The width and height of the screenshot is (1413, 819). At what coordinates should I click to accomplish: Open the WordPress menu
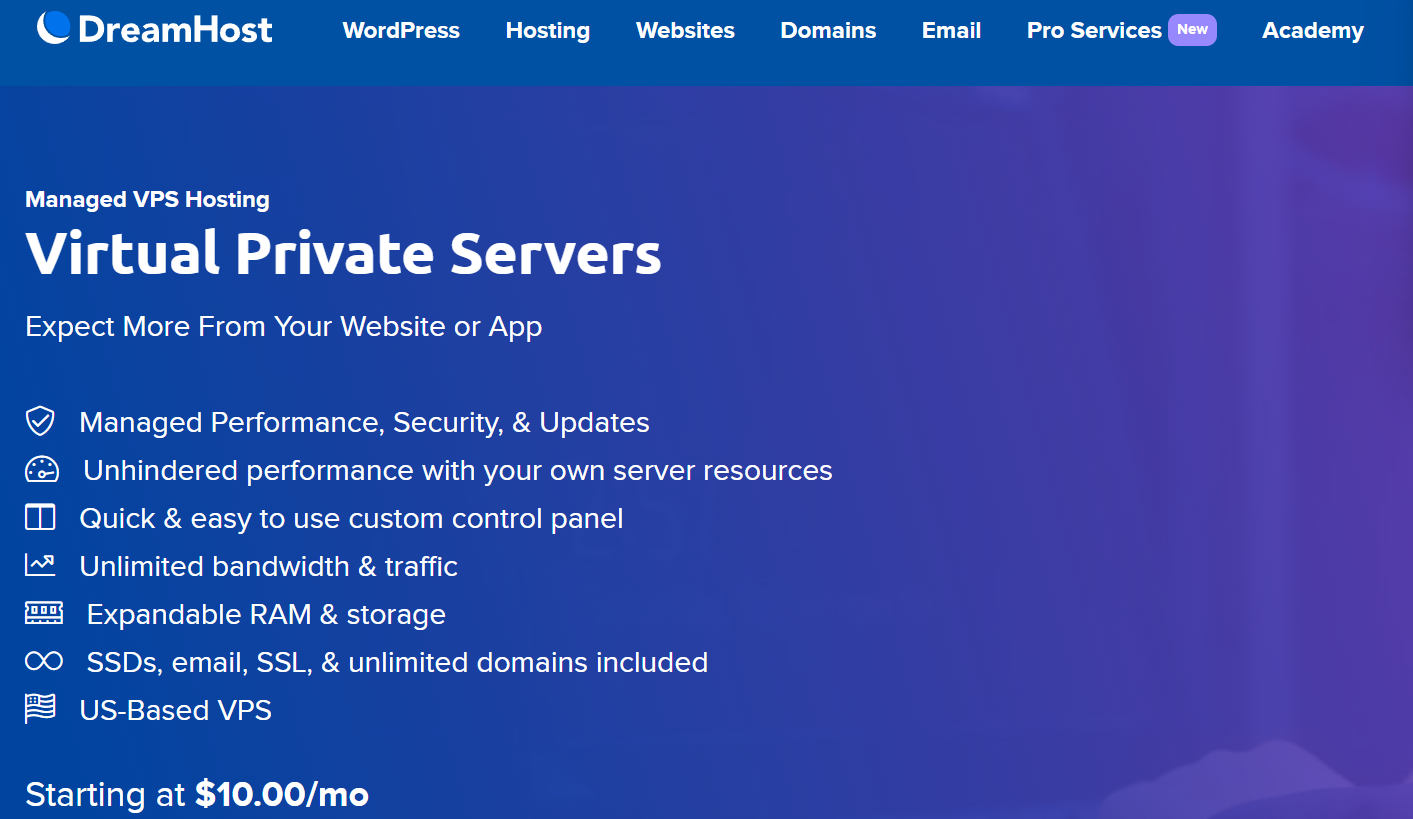pos(401,31)
